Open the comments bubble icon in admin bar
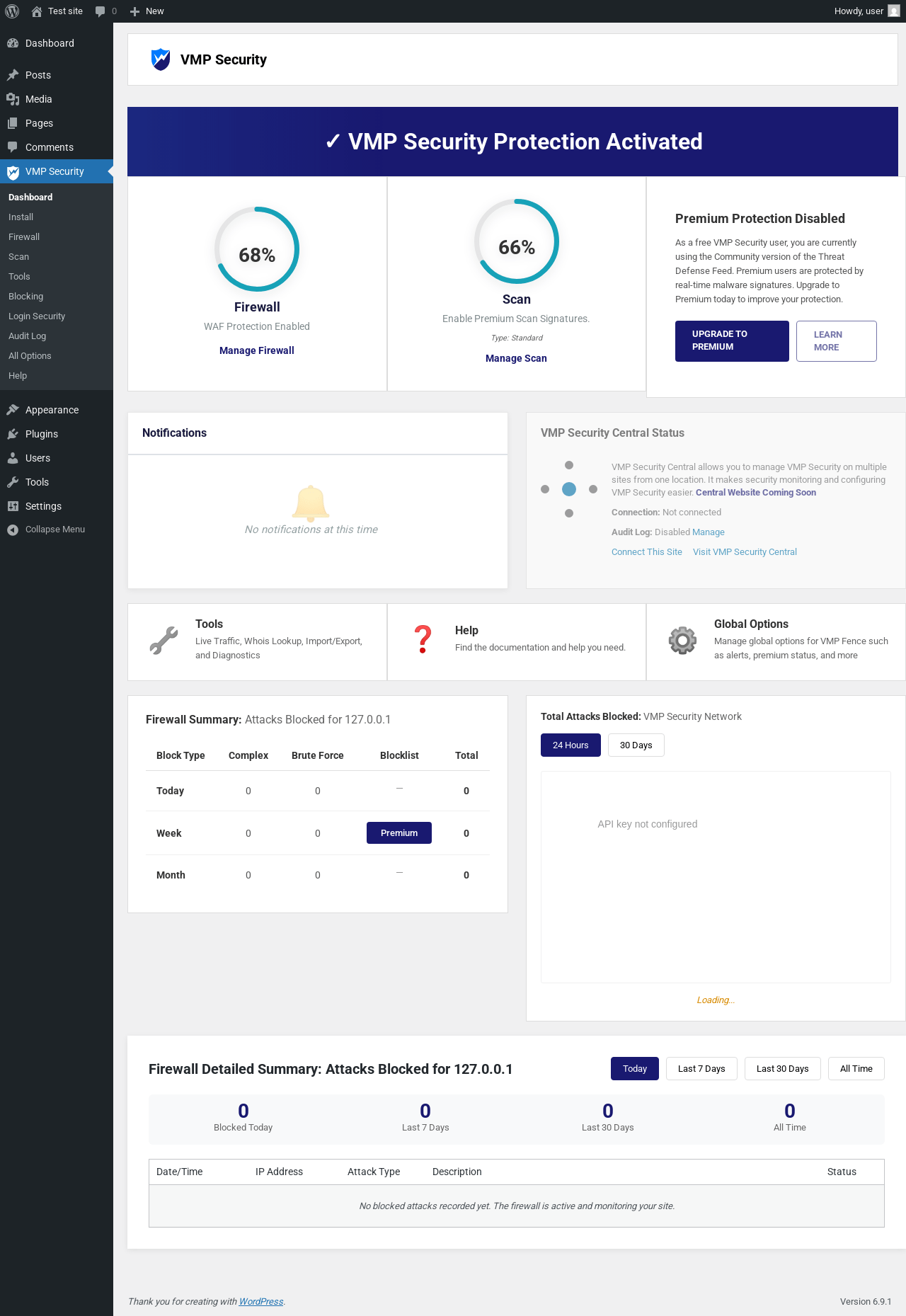 (100, 11)
